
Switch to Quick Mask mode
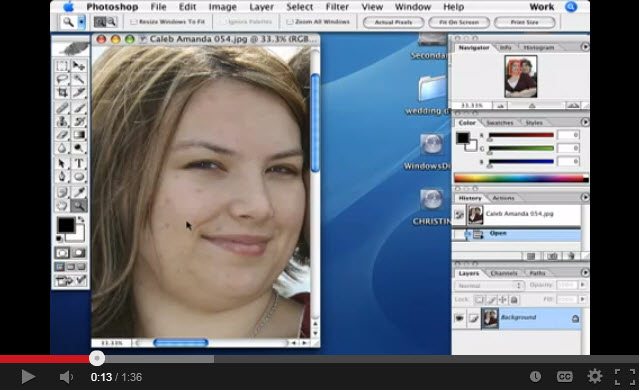point(79,253)
